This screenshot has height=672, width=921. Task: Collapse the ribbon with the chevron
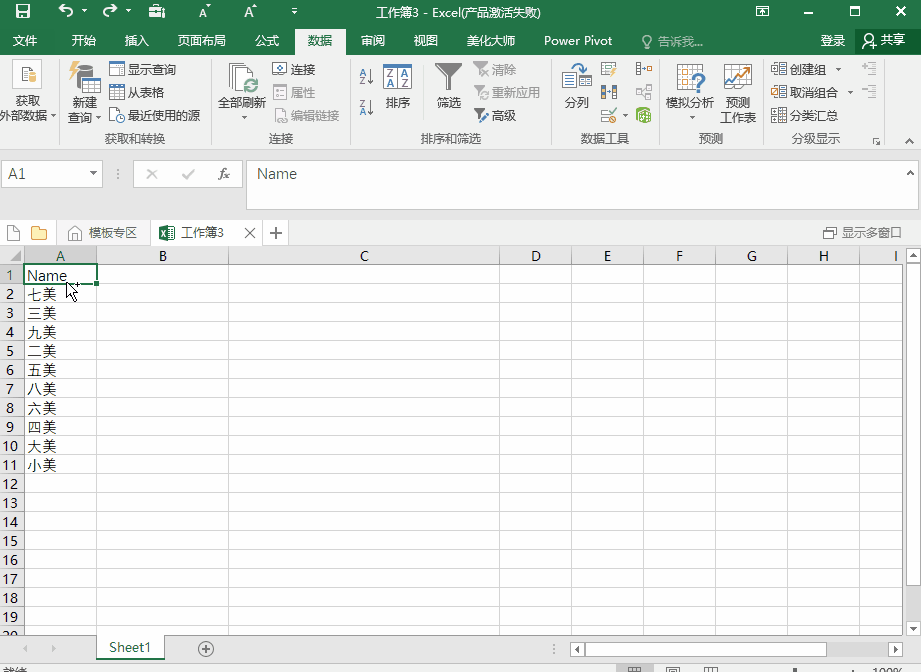pos(909,141)
